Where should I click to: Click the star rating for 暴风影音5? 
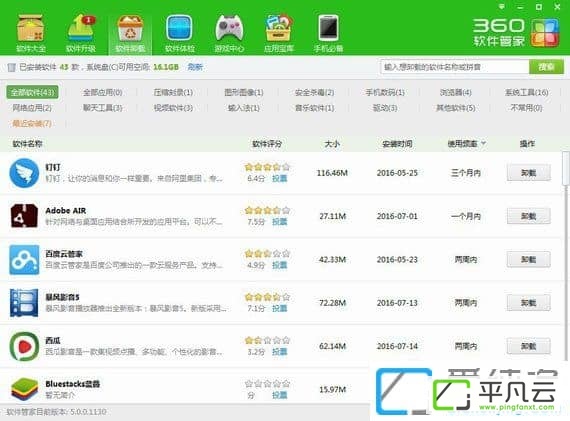coord(267,297)
